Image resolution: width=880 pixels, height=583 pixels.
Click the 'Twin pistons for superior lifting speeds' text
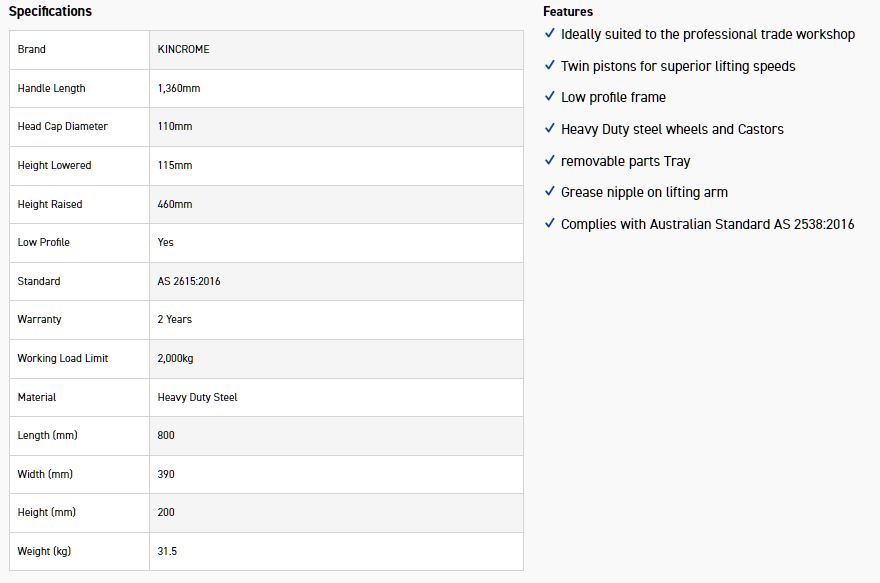click(x=678, y=66)
